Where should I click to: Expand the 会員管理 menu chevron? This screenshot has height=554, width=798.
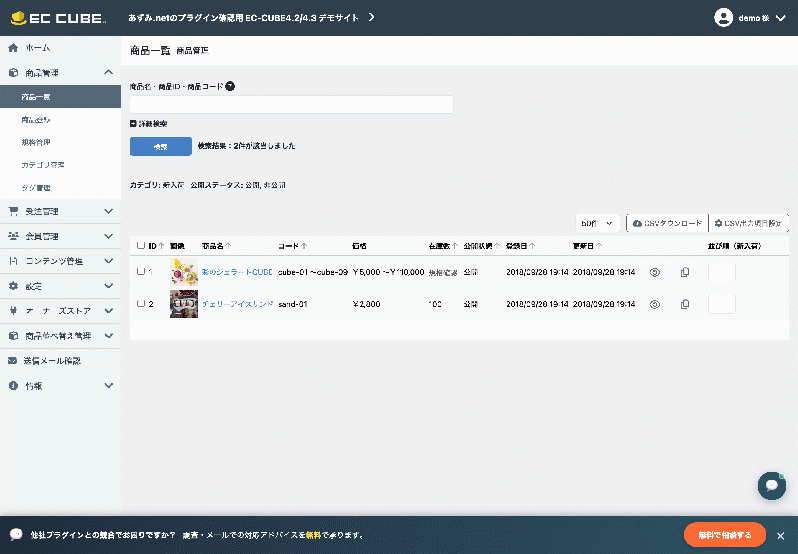click(x=108, y=236)
